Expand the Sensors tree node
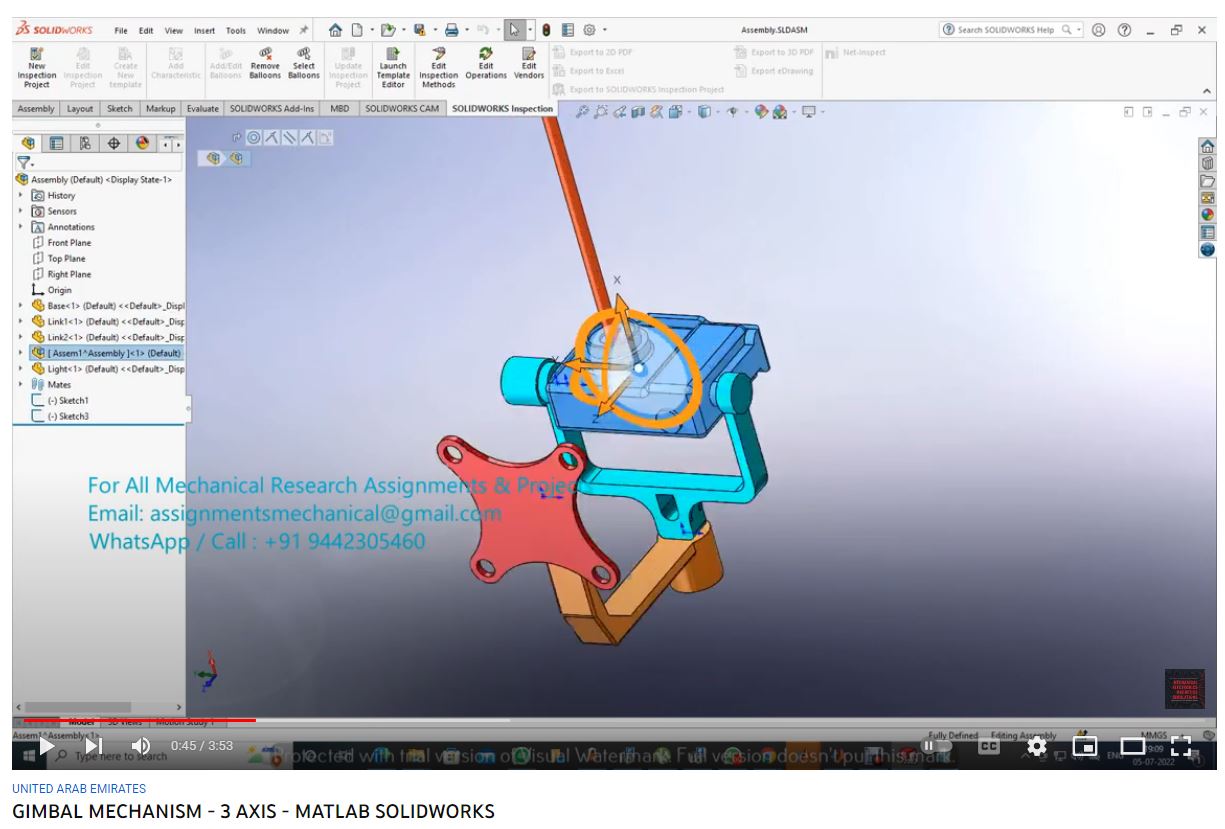This screenshot has height=829, width=1225. (20, 211)
